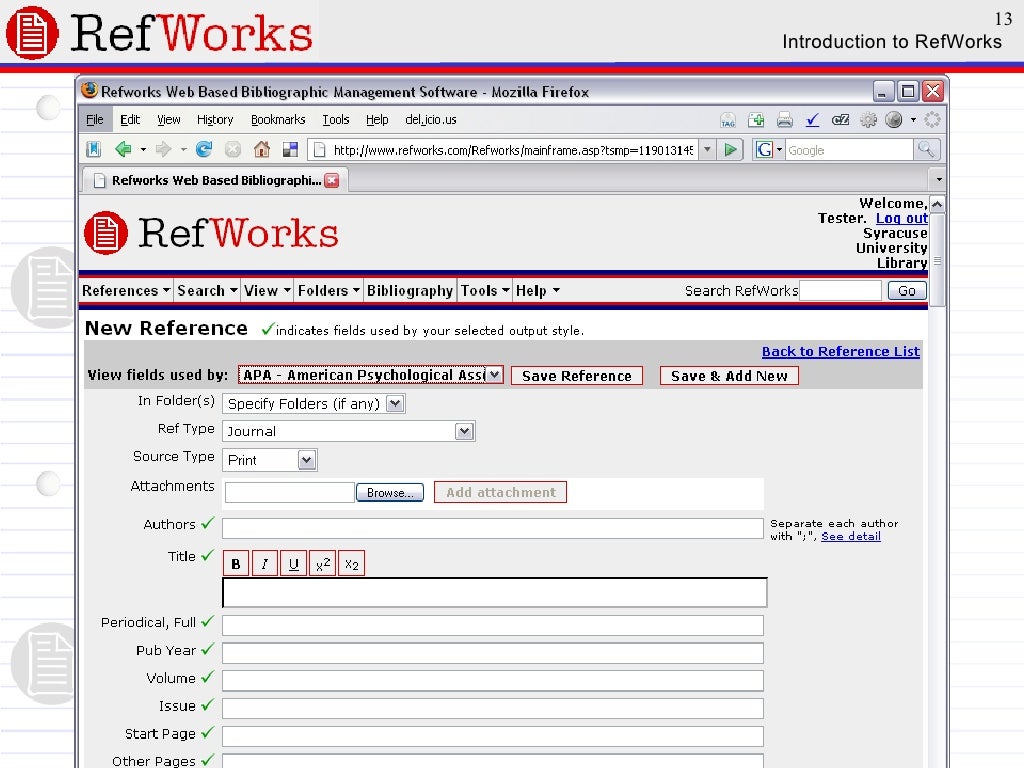Apply Underline formatting to the title
Screen dimensions: 1024x768
tap(293, 564)
